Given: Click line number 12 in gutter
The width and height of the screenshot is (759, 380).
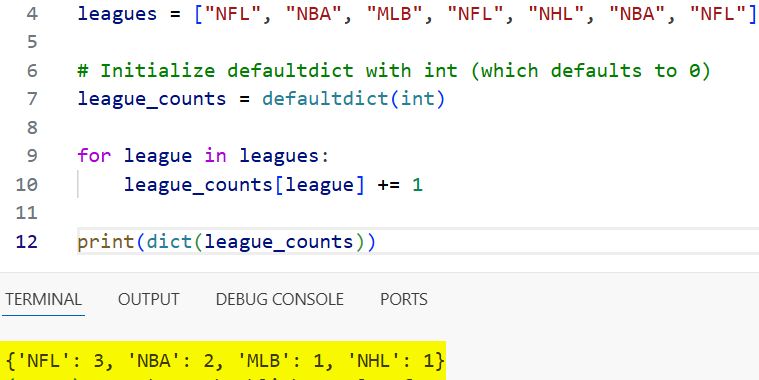Looking at the screenshot, I should (27, 242).
